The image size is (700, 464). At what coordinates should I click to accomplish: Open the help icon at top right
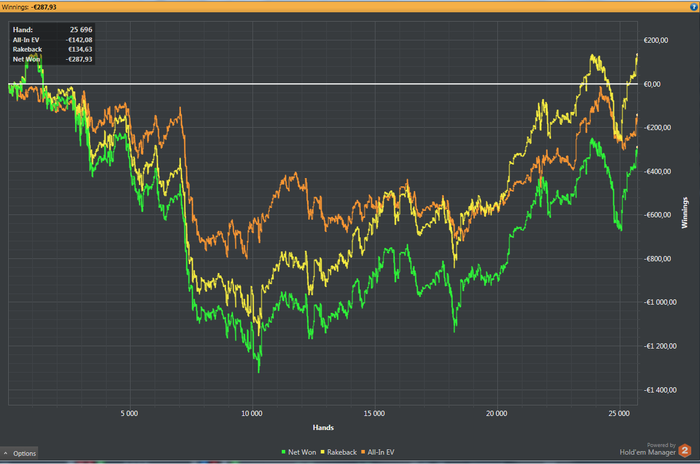pyautogui.click(x=694, y=7)
